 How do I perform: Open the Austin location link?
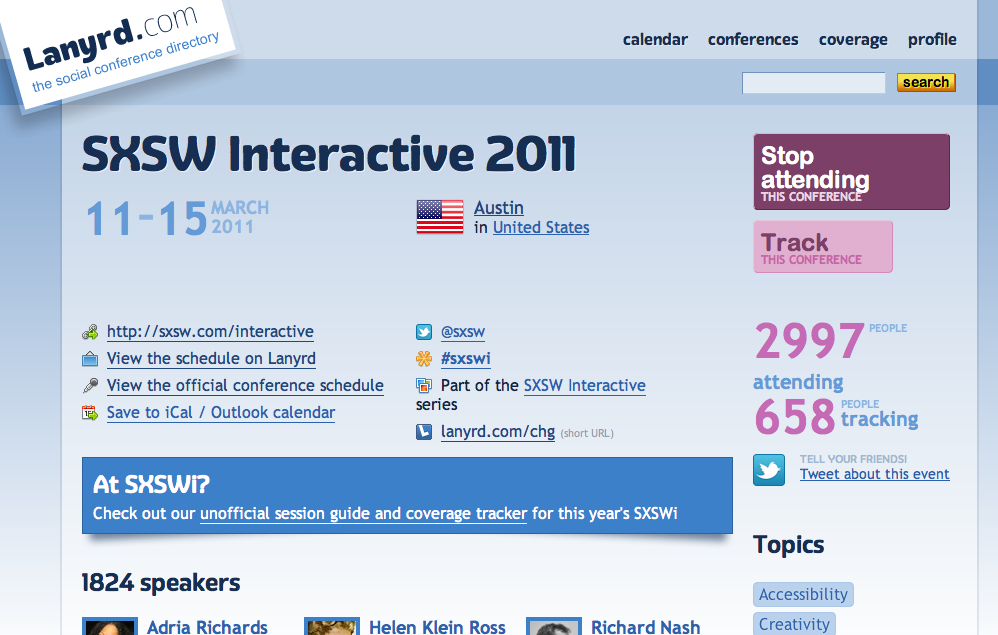pyautogui.click(x=499, y=208)
